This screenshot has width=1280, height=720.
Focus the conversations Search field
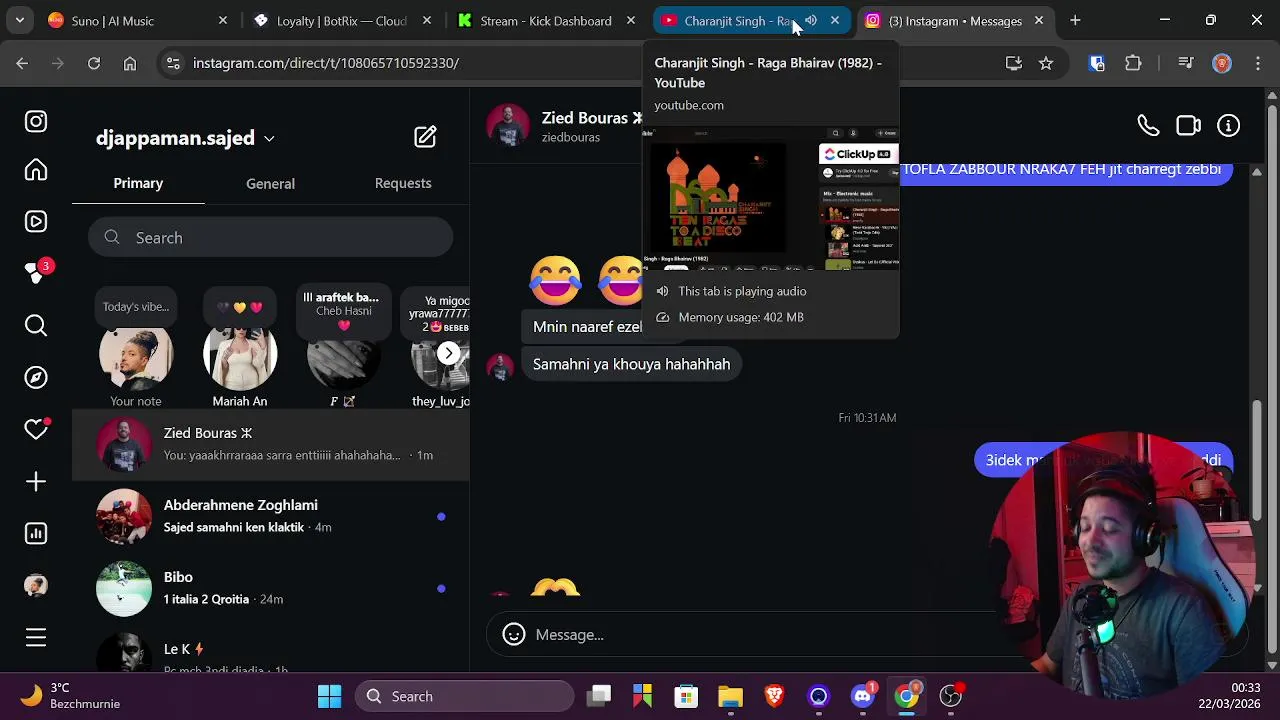(270, 238)
